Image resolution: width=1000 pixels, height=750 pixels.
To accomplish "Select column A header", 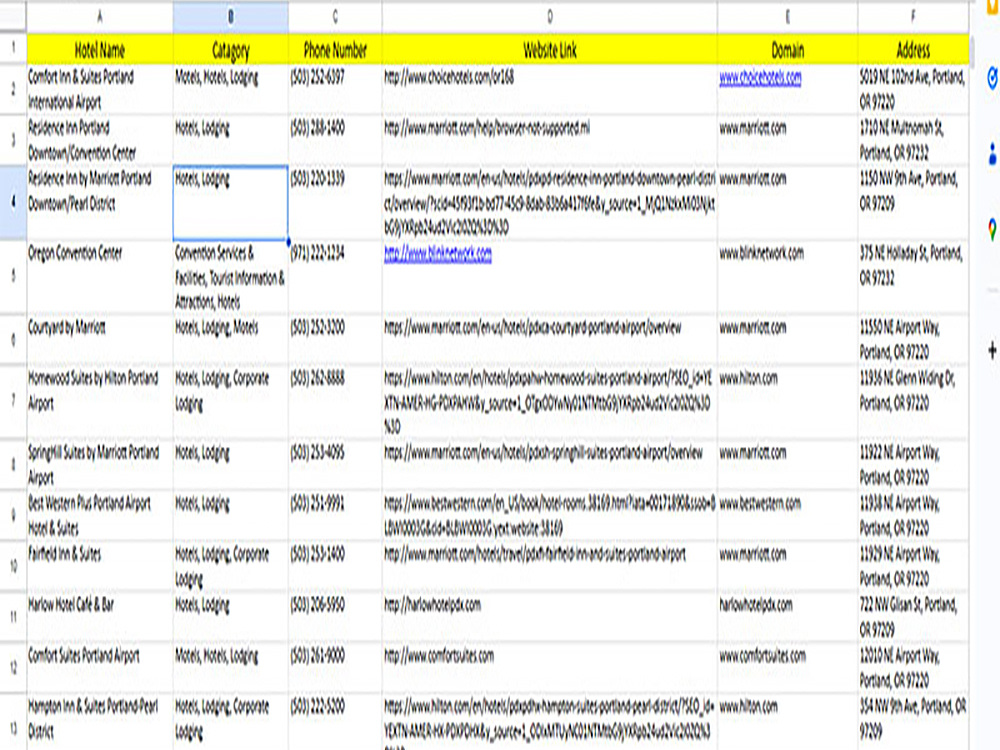I will [x=99, y=17].
